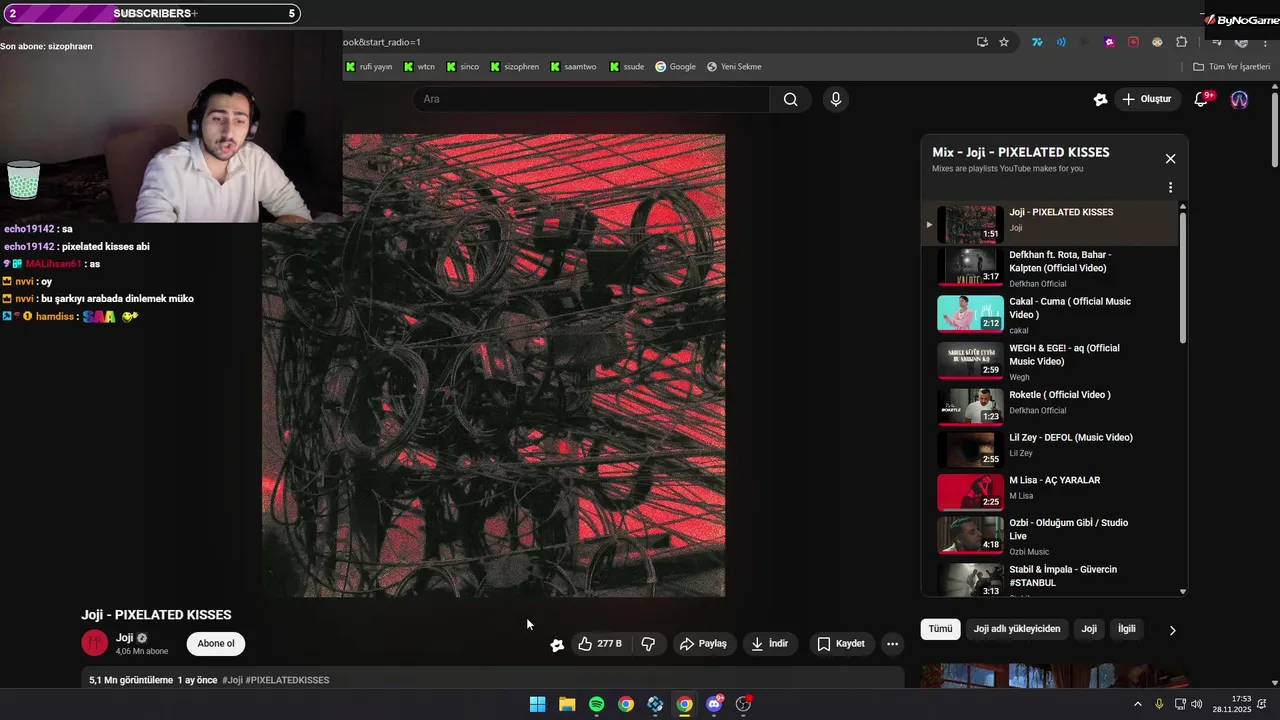Open the wtcn bookmark
Viewport: 1280px width, 720px height.
(x=420, y=67)
